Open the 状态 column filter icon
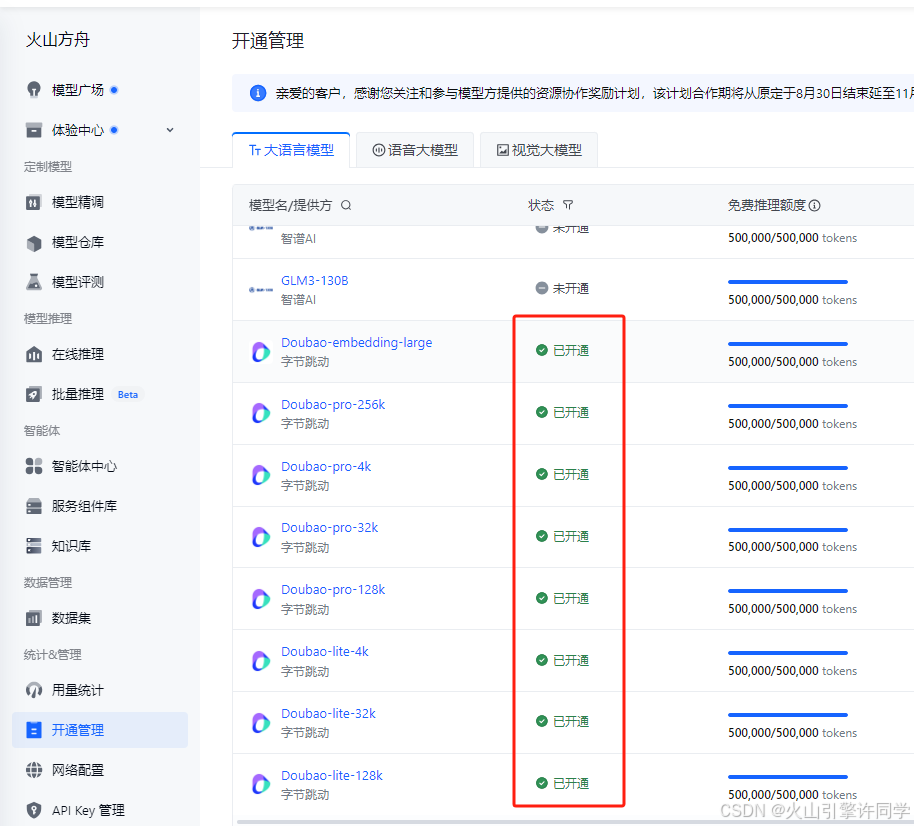914x826 pixels. coord(568,205)
